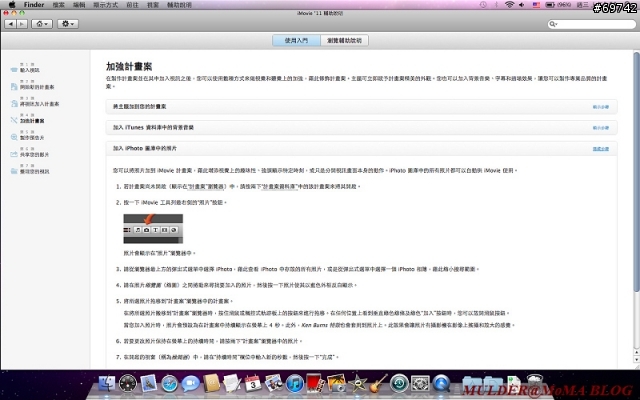The height and width of the screenshot is (400, 640).
Task: Open the volume control in the menu bar
Action: (x=522, y=5)
